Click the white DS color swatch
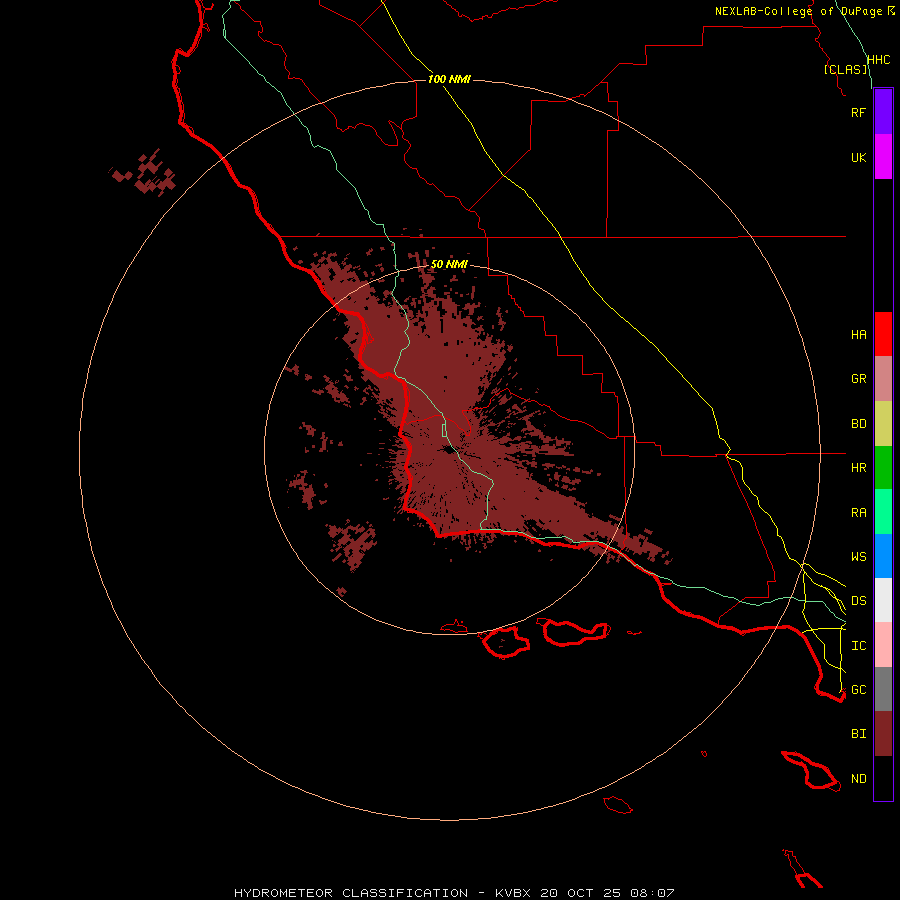 tap(883, 600)
